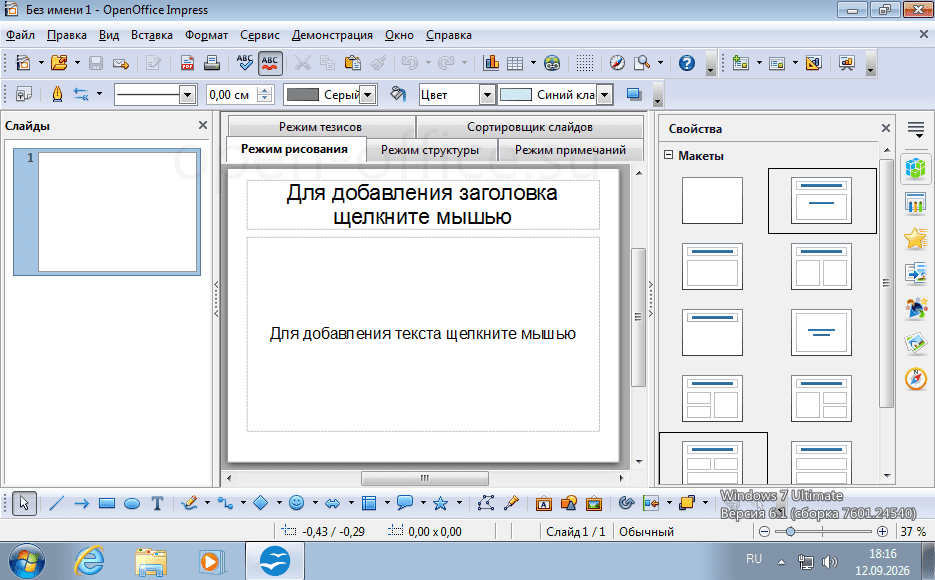Select the Line drawing tool

click(x=56, y=504)
